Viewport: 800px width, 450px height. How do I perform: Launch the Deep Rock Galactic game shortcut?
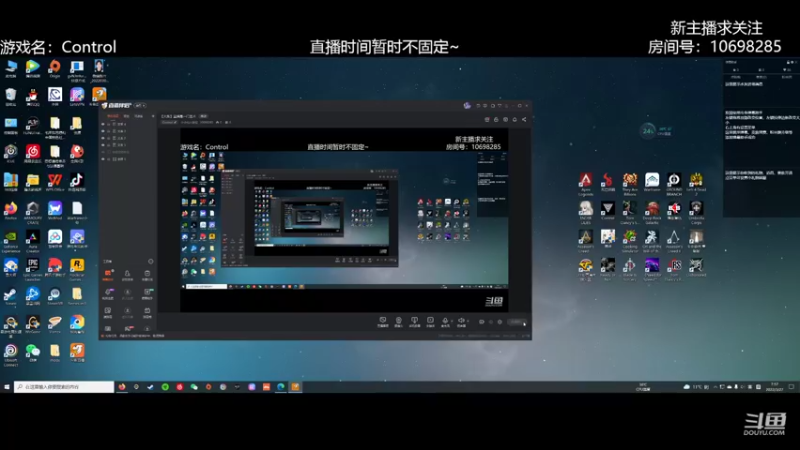click(652, 213)
